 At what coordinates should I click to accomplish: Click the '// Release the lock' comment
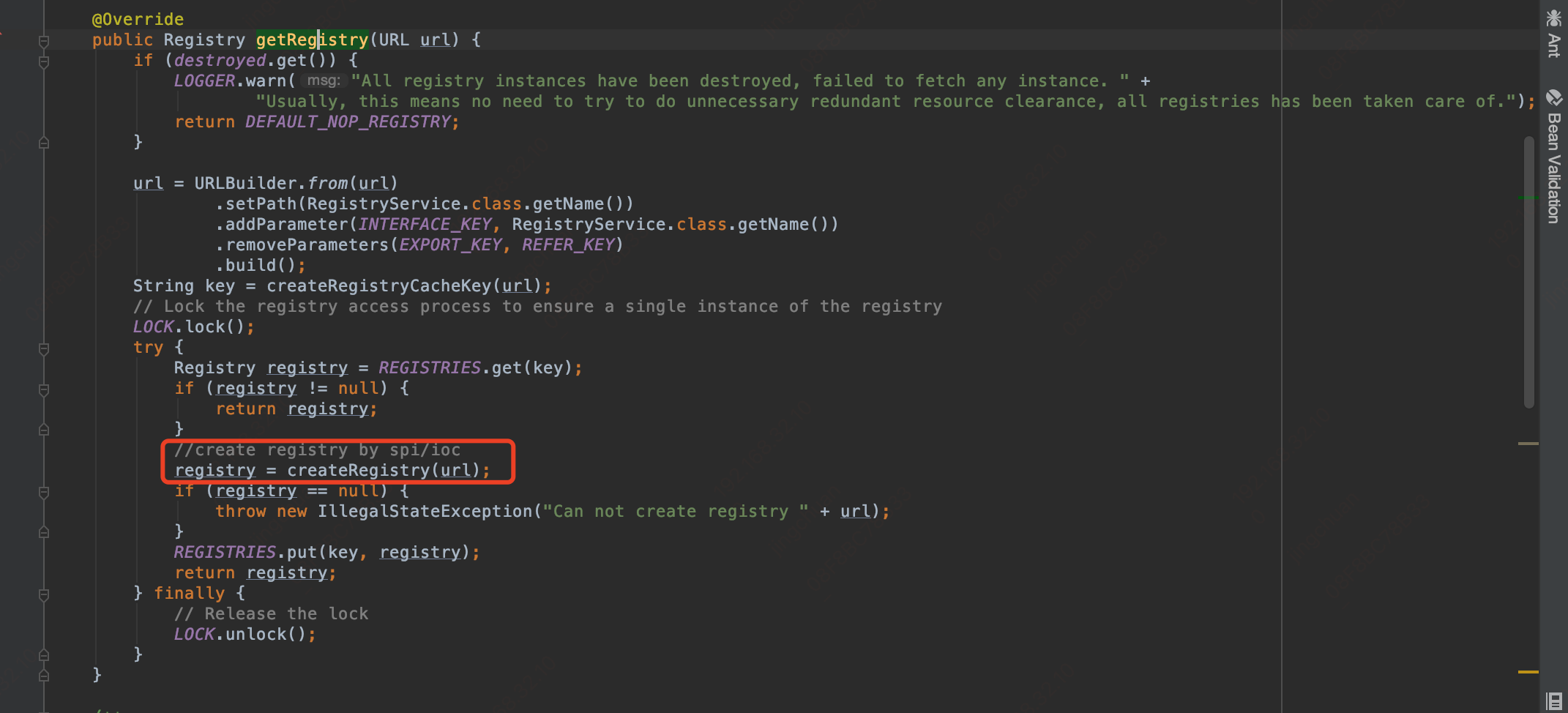271,613
